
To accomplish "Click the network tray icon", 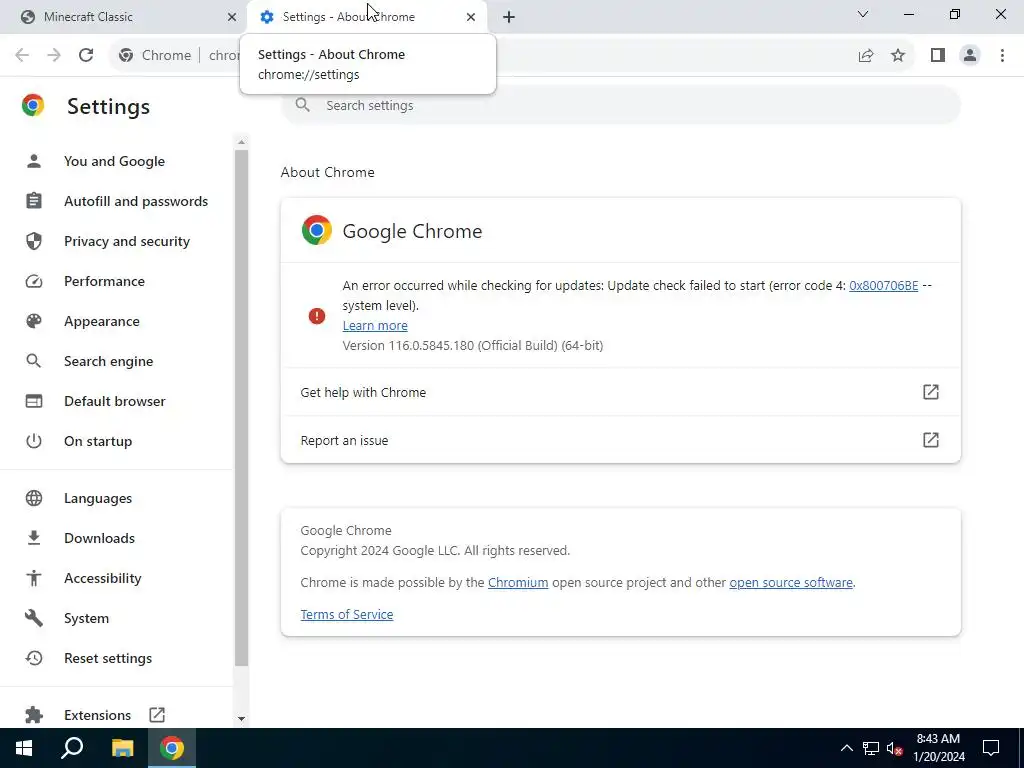I will click(871, 748).
